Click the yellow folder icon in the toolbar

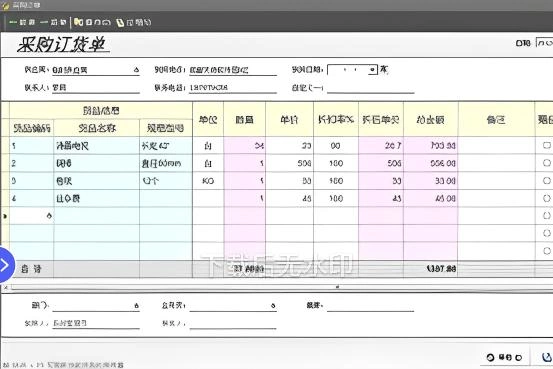[78, 22]
